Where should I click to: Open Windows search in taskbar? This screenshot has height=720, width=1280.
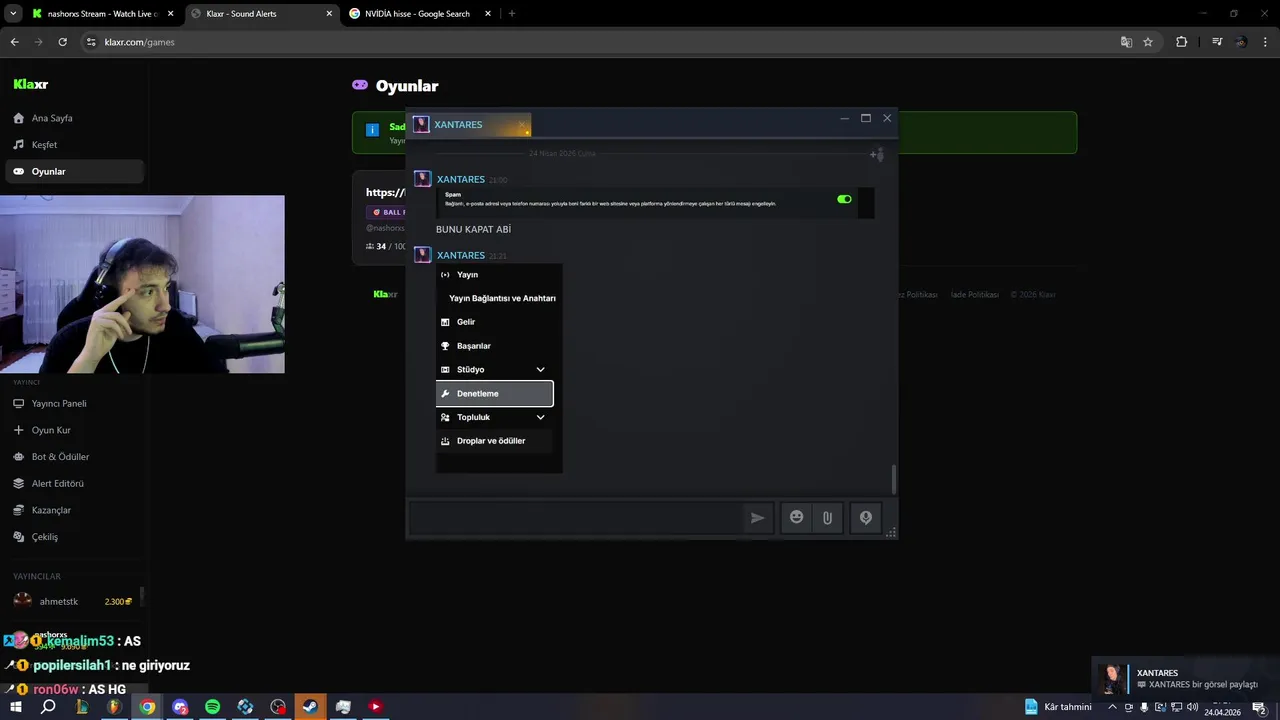coord(48,707)
